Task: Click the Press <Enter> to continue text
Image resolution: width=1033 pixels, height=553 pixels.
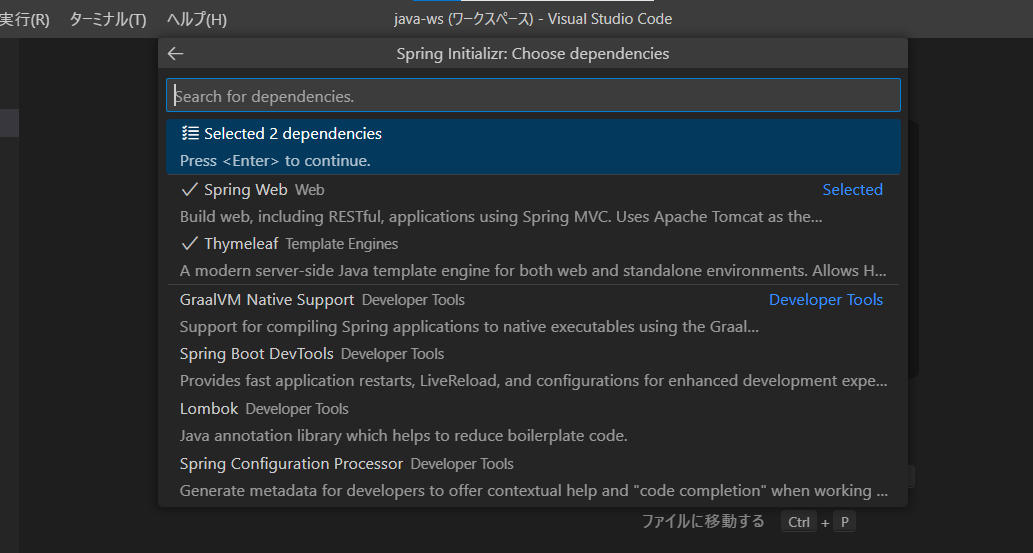Action: [x=275, y=161]
